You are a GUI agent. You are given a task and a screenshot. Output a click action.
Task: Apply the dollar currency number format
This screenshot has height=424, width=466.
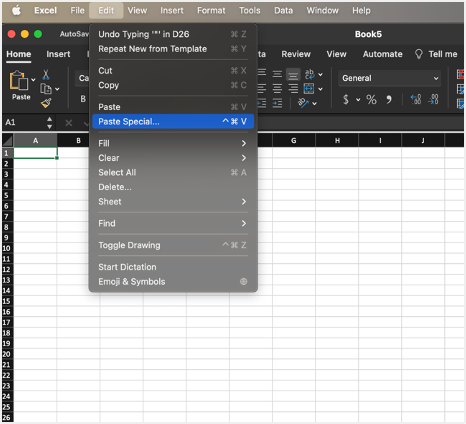click(x=346, y=99)
